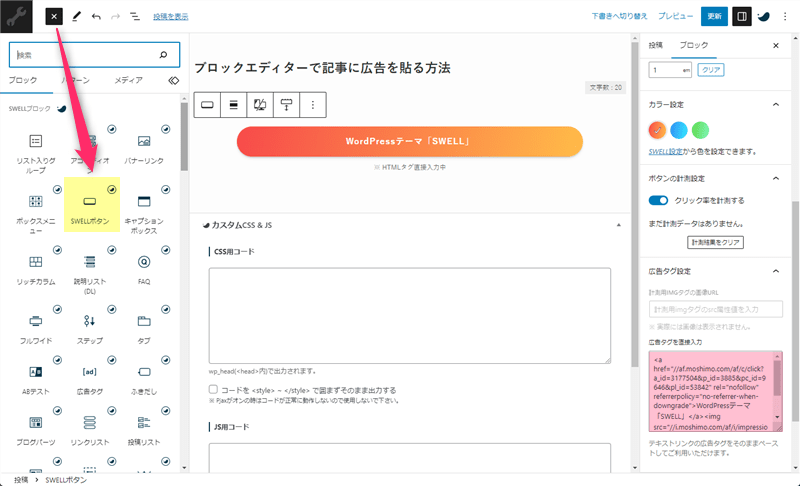This screenshot has width=800, height=486.
Task: Close the settings sidebar
Action: pyautogui.click(x=776, y=45)
